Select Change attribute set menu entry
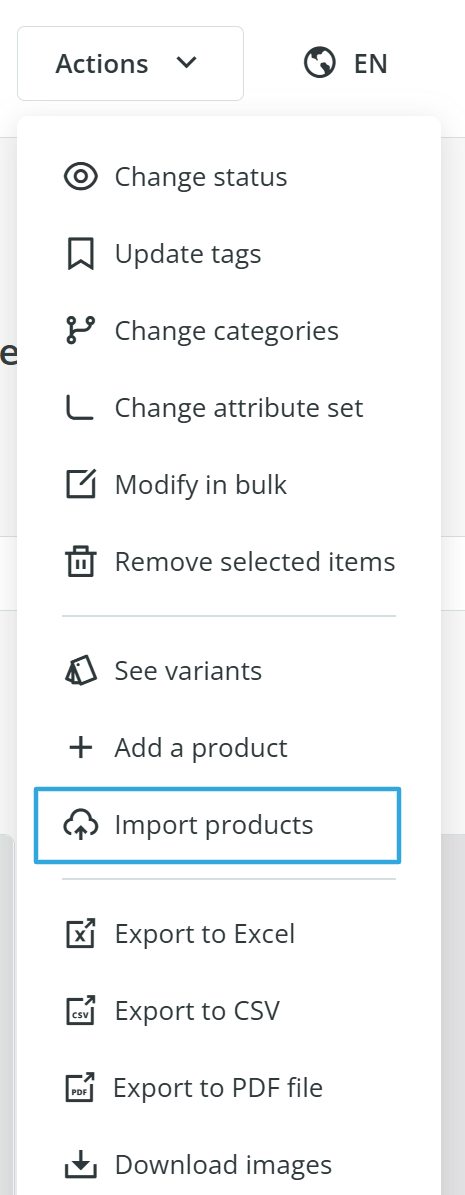 coord(229,408)
